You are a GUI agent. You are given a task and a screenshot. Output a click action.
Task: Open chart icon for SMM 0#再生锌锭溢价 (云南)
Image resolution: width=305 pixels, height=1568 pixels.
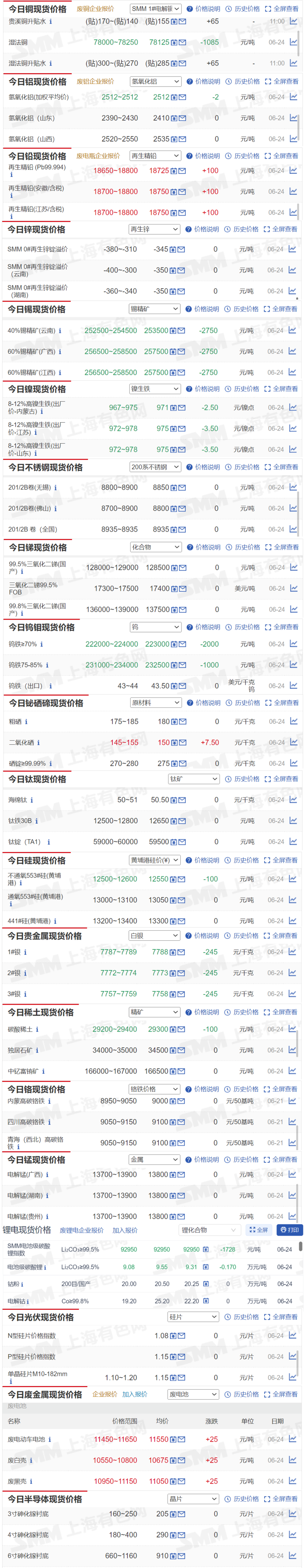tap(293, 269)
